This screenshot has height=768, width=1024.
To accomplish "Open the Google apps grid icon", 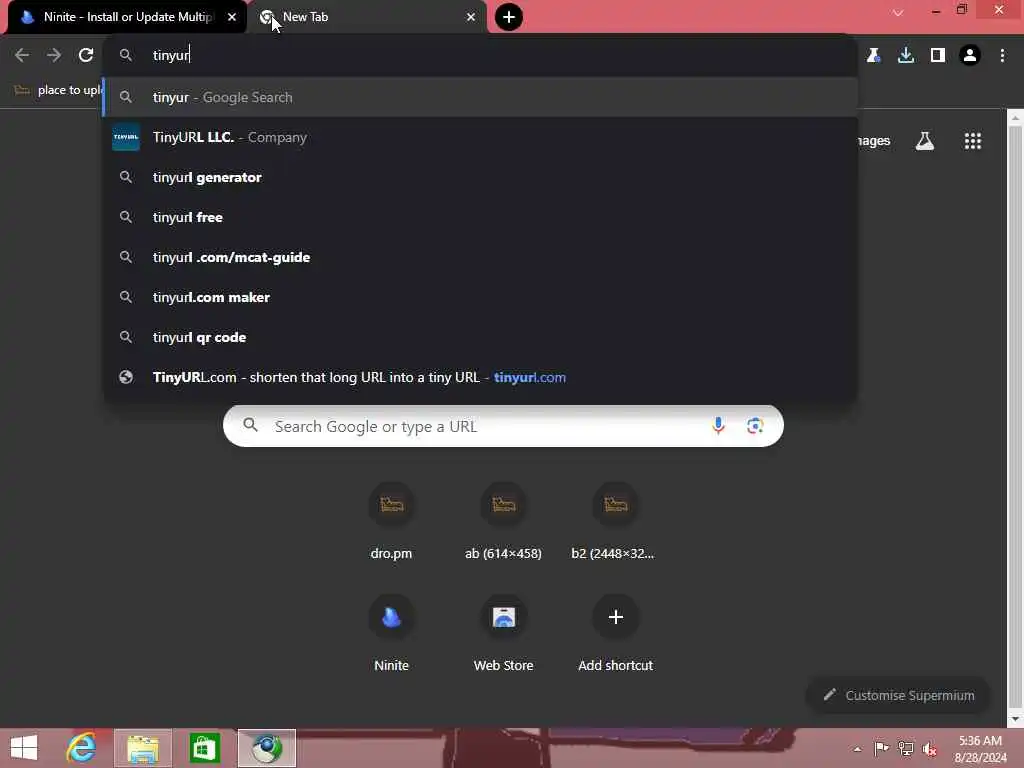I will (972, 141).
